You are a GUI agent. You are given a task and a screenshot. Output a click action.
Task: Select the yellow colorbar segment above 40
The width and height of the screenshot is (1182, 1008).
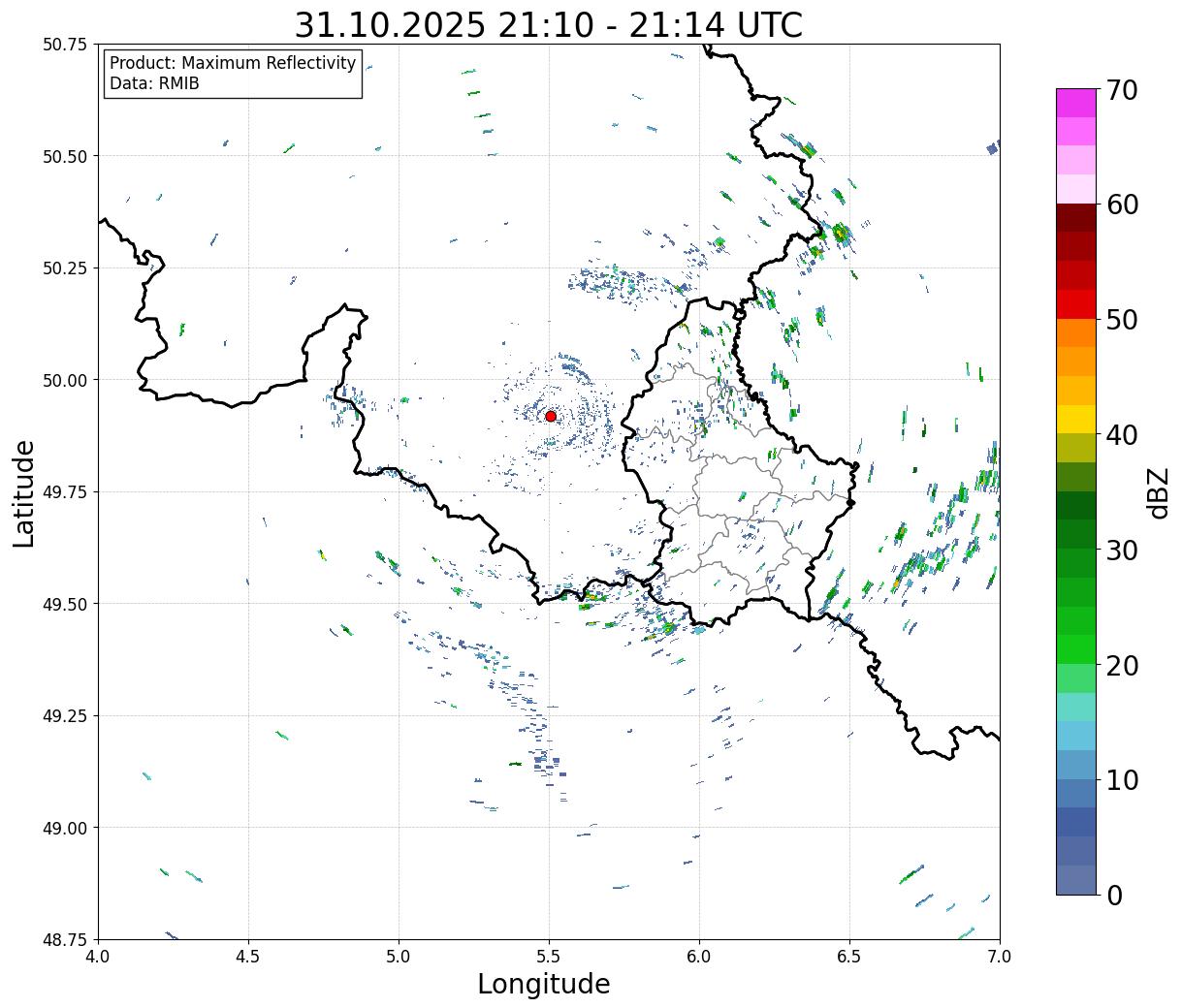(1075, 419)
